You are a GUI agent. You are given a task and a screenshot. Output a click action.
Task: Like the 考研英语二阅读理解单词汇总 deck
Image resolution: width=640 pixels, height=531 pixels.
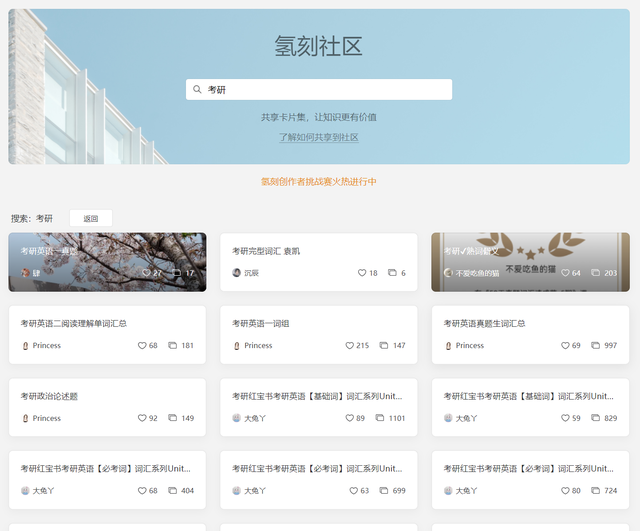142,346
